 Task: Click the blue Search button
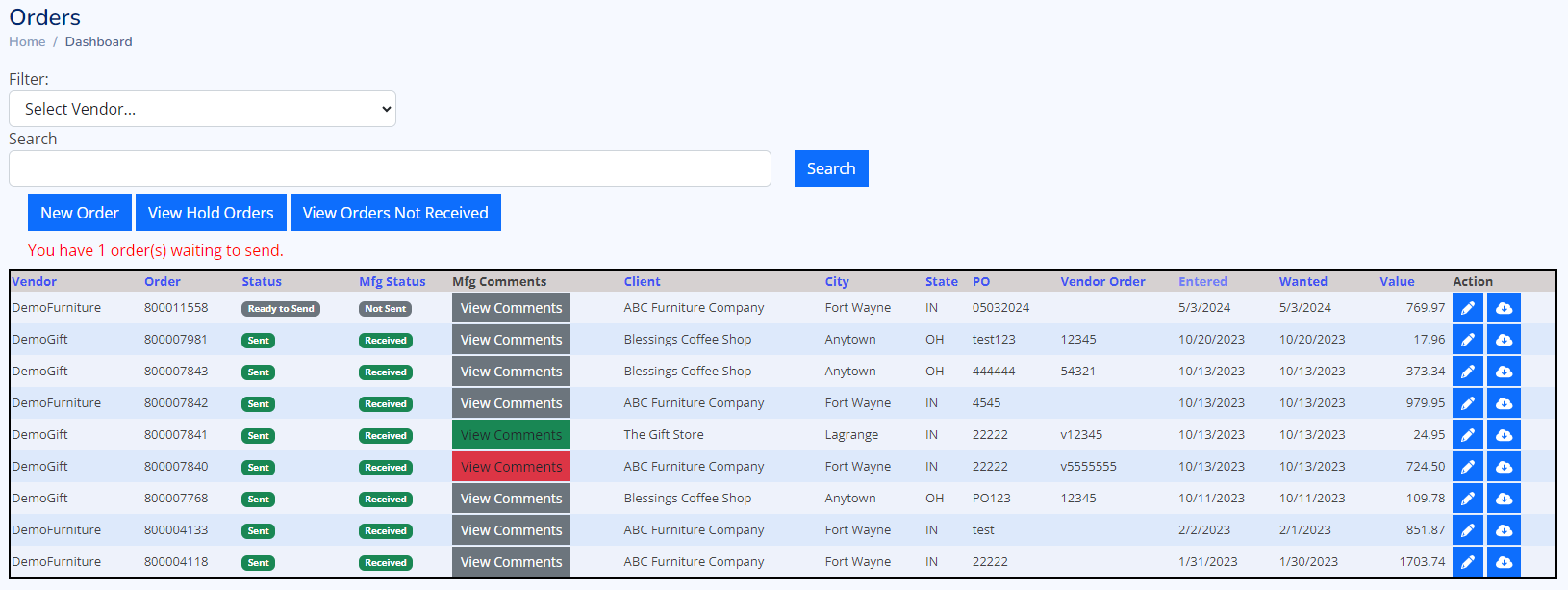tap(831, 168)
